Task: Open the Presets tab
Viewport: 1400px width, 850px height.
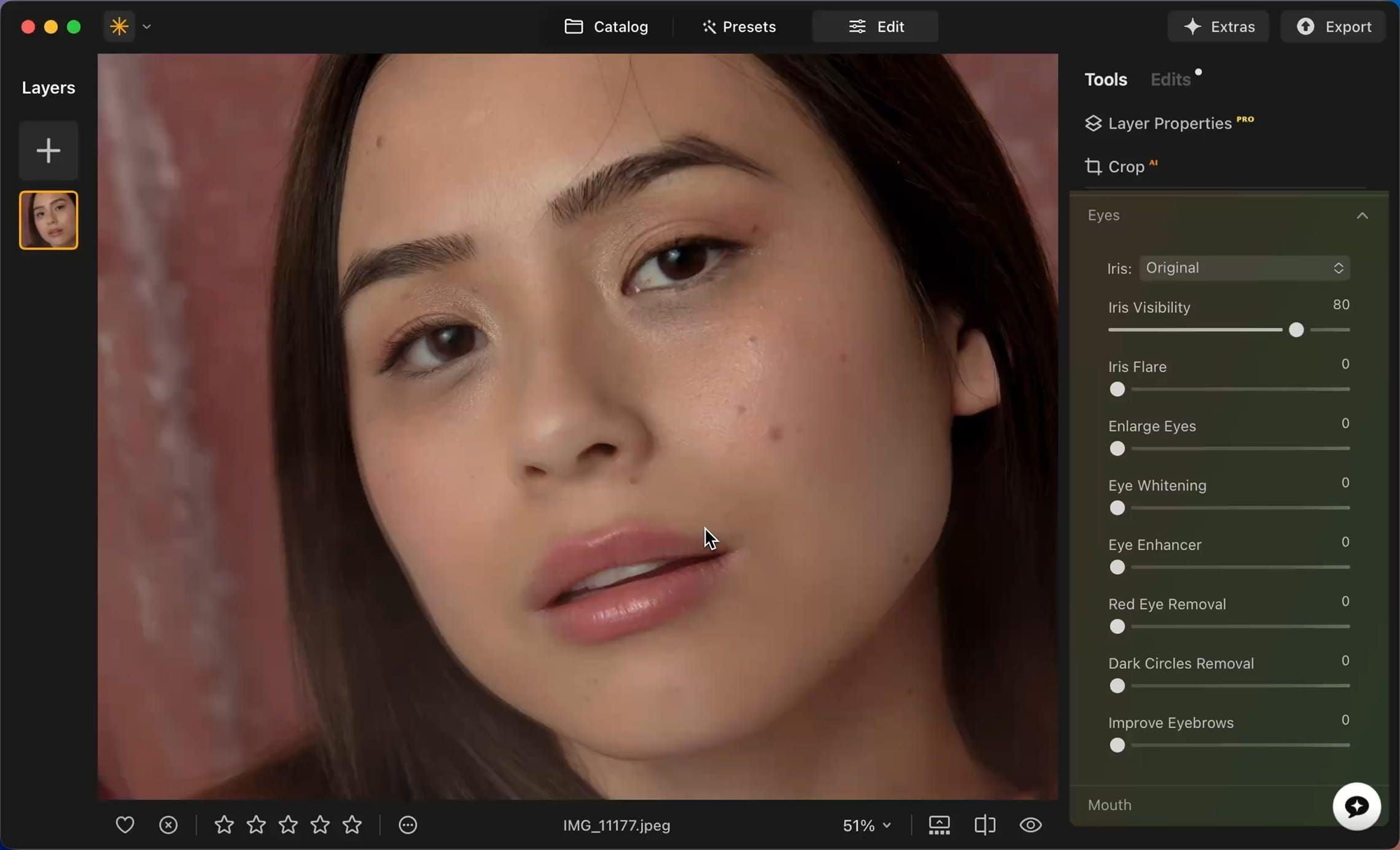Action: point(739,26)
